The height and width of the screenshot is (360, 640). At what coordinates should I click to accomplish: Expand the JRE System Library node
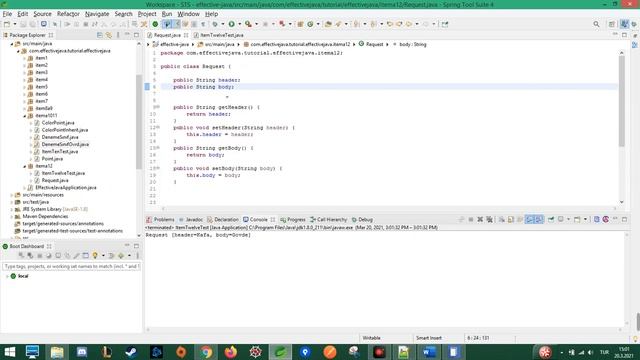[x=11, y=209]
